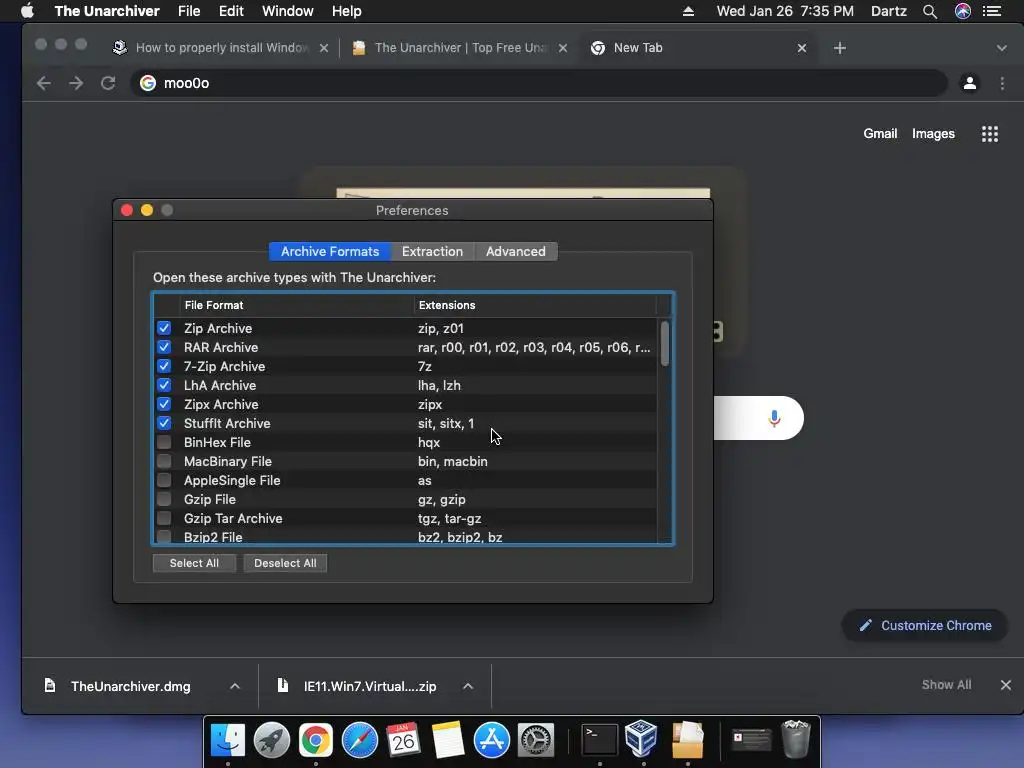
Task: Open Chrome three-dot menu
Action: (x=1002, y=83)
